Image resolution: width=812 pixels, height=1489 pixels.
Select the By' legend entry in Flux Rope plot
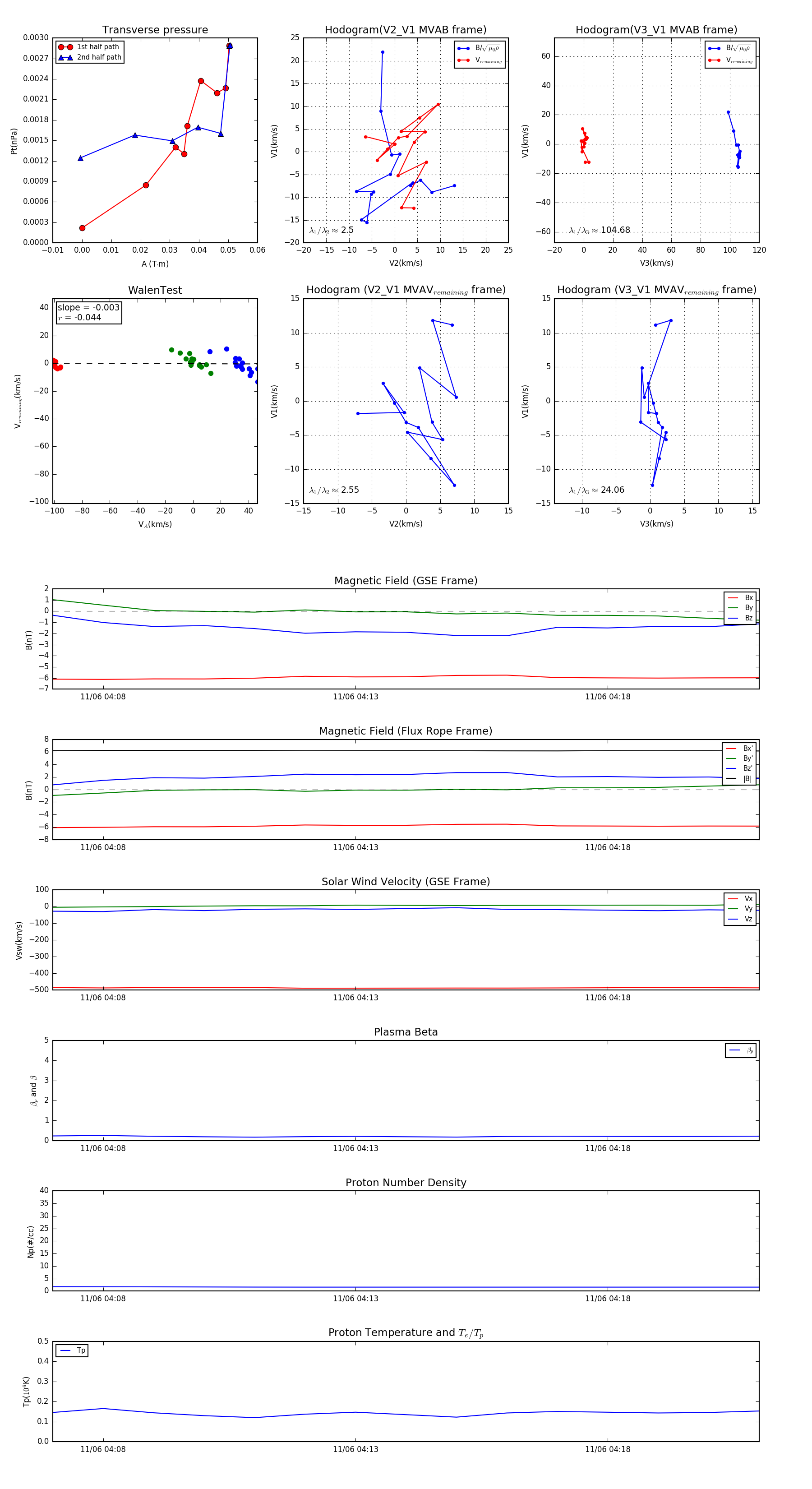pos(739,758)
